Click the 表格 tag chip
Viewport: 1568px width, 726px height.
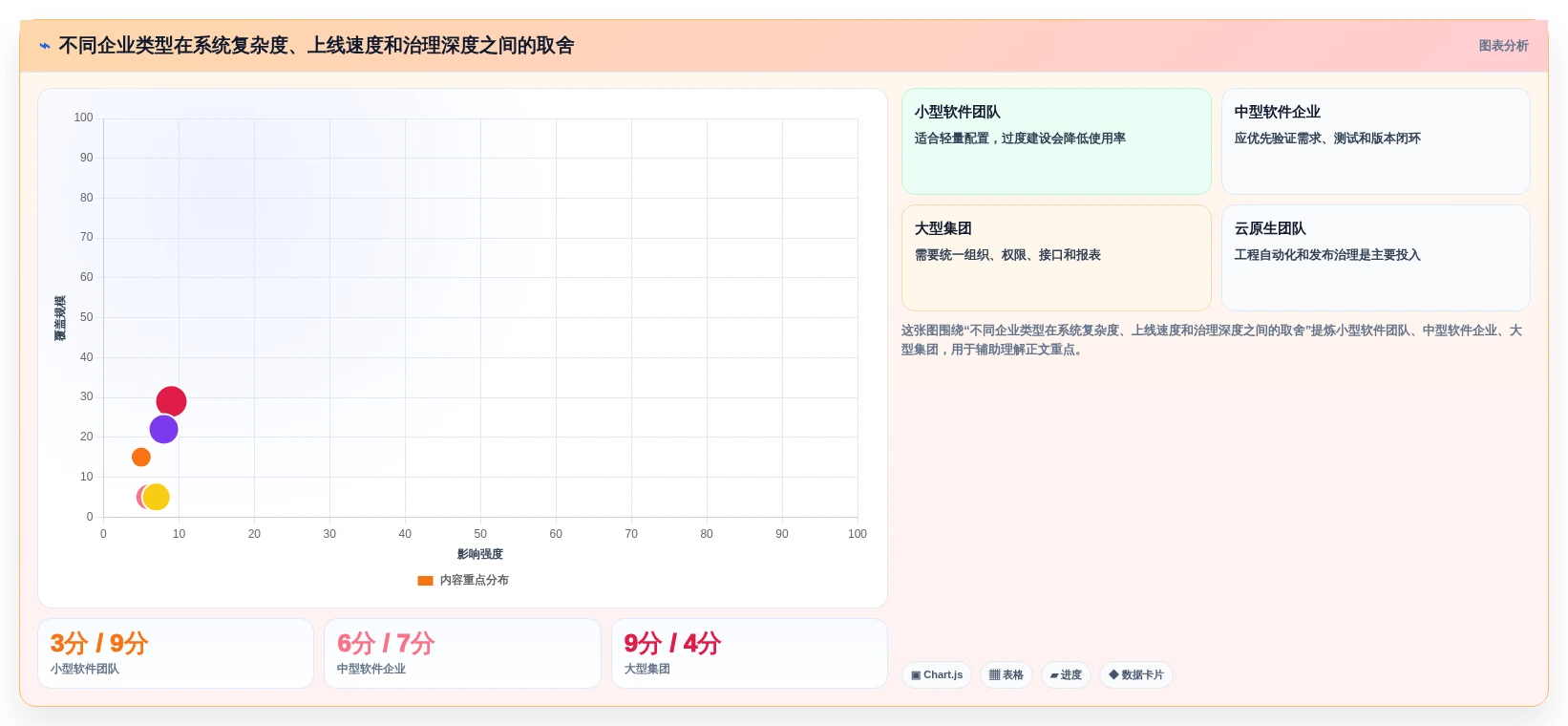pos(1006,675)
